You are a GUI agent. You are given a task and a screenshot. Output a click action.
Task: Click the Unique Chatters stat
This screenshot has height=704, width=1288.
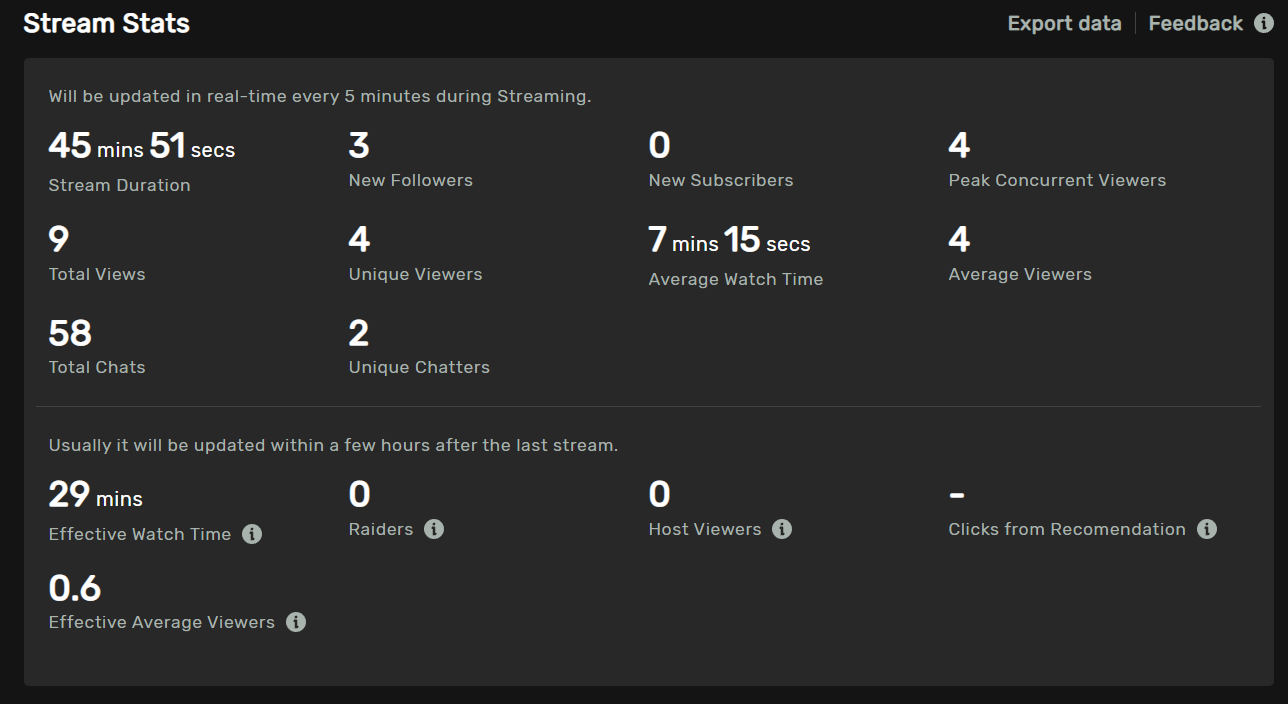(356, 333)
